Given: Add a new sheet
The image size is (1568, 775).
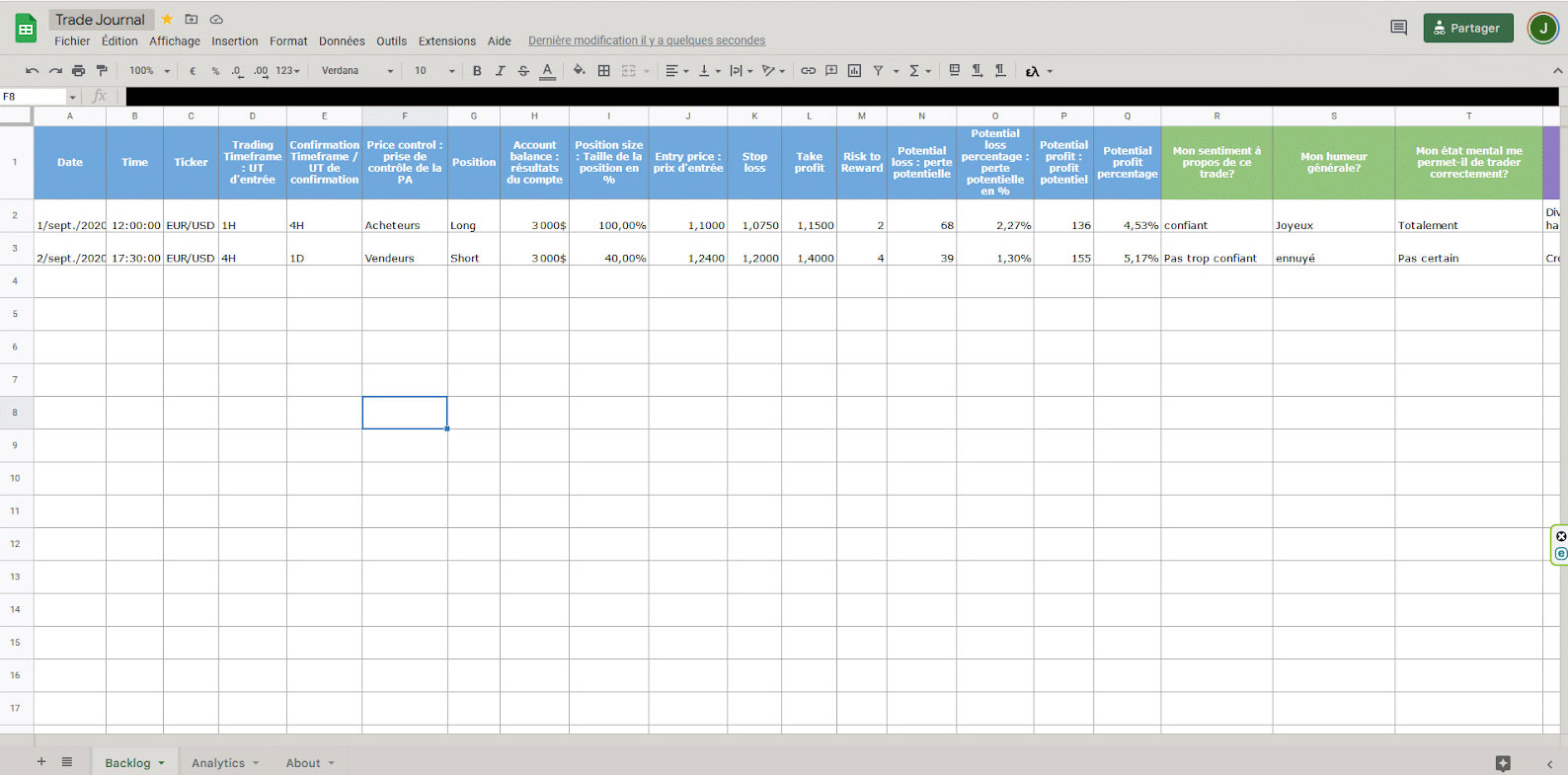Looking at the screenshot, I should [x=41, y=762].
